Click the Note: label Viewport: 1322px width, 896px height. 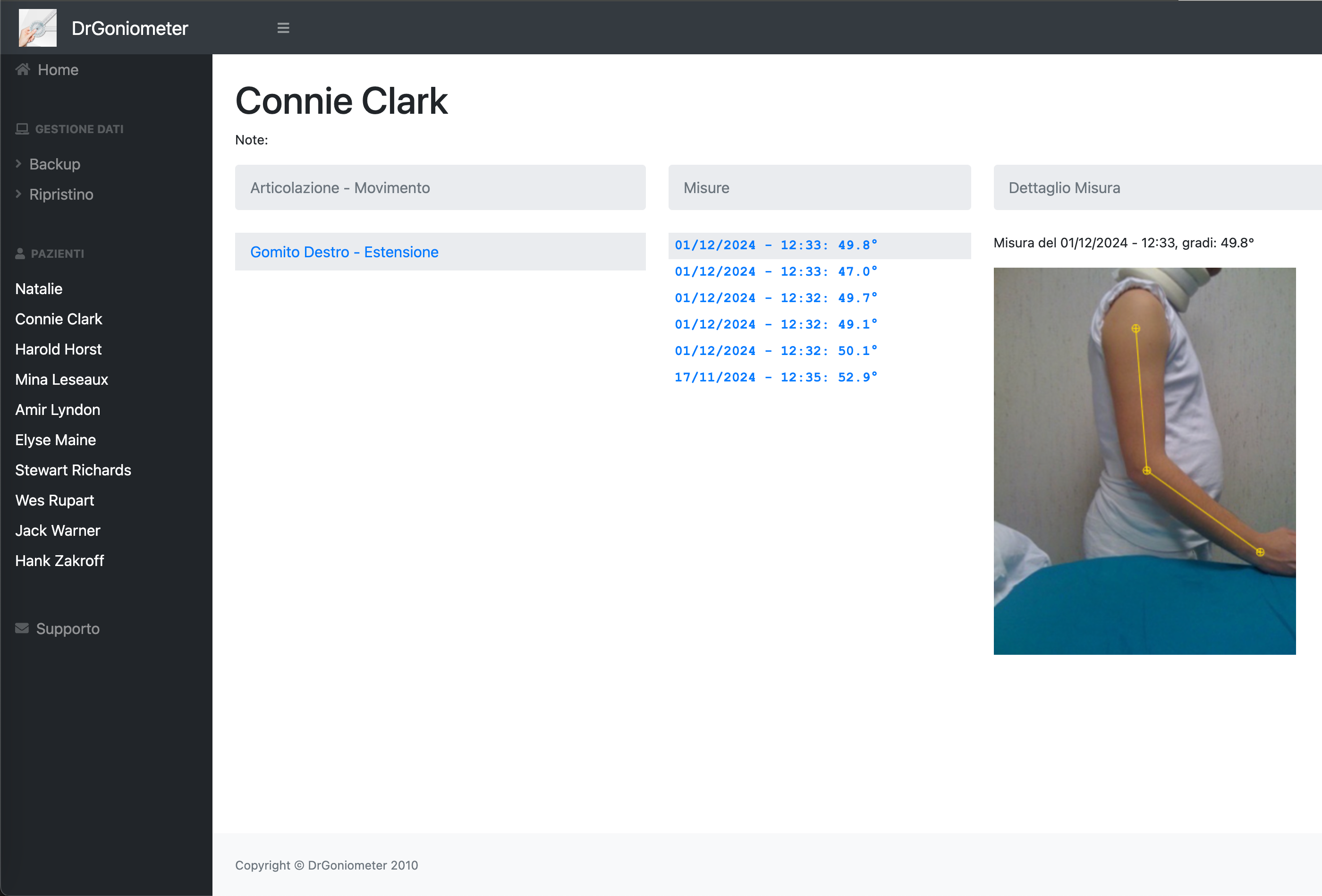coord(251,139)
